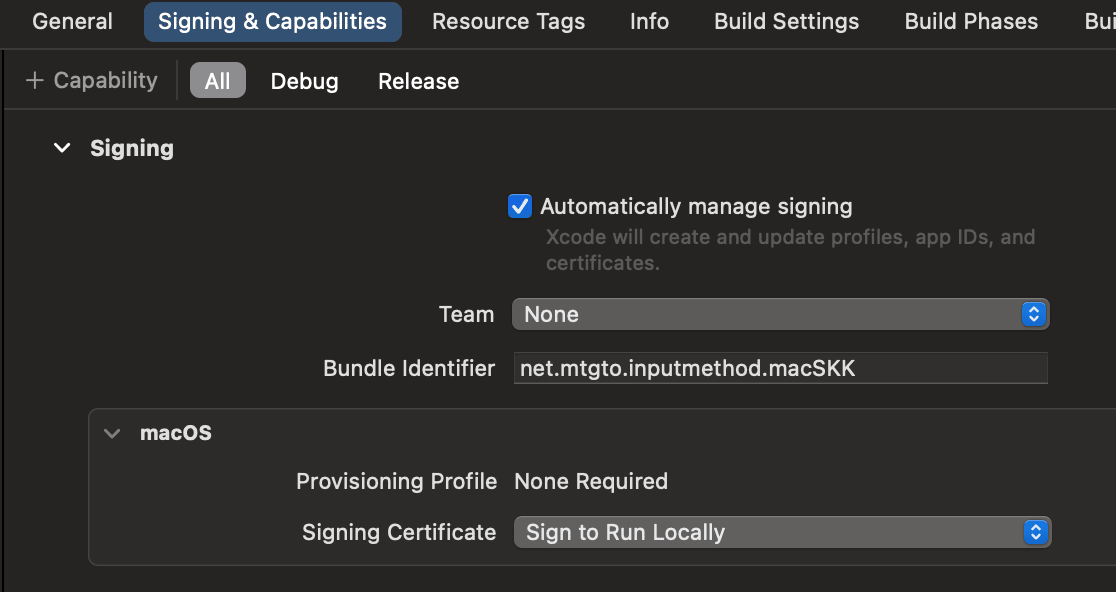This screenshot has height=592, width=1116.
Task: Click the Signing section disclosure triangle
Action: tap(61, 147)
